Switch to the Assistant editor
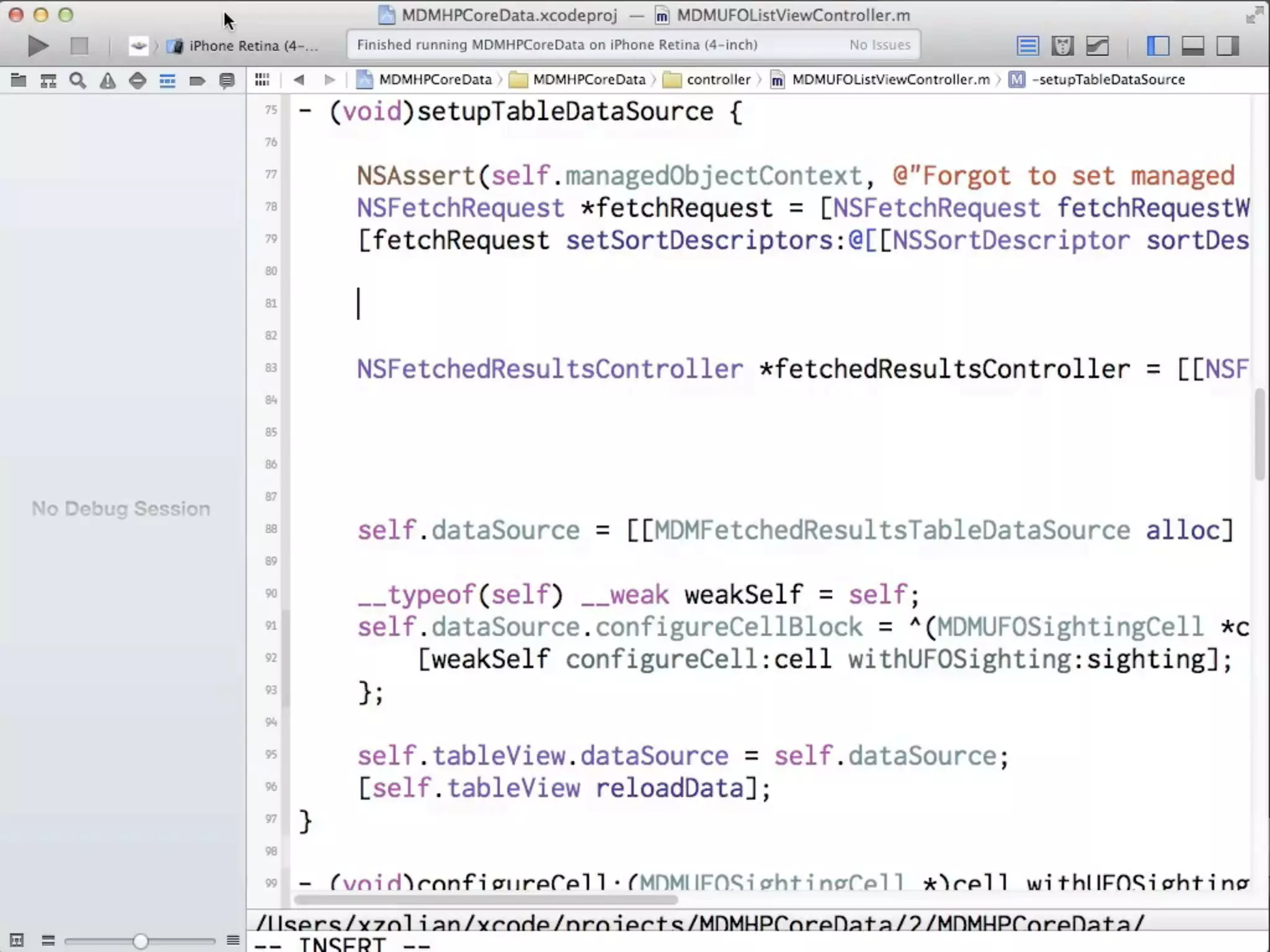Viewport: 1270px width, 952px height. click(x=1062, y=46)
